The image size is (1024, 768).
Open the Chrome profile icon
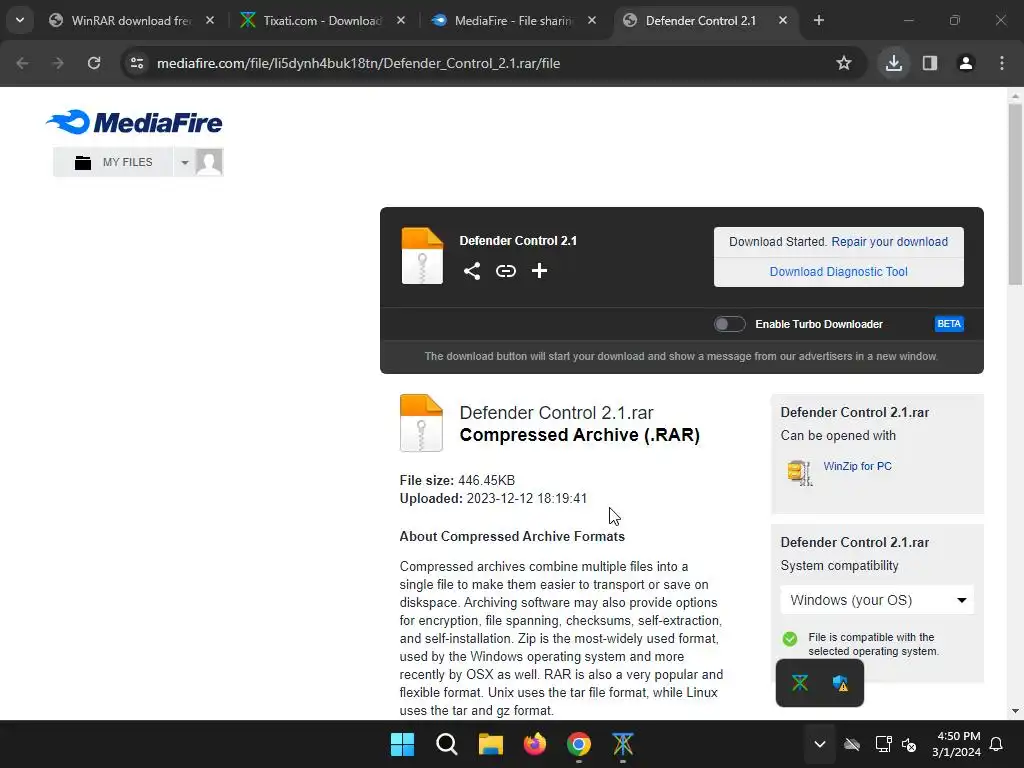[x=966, y=63]
